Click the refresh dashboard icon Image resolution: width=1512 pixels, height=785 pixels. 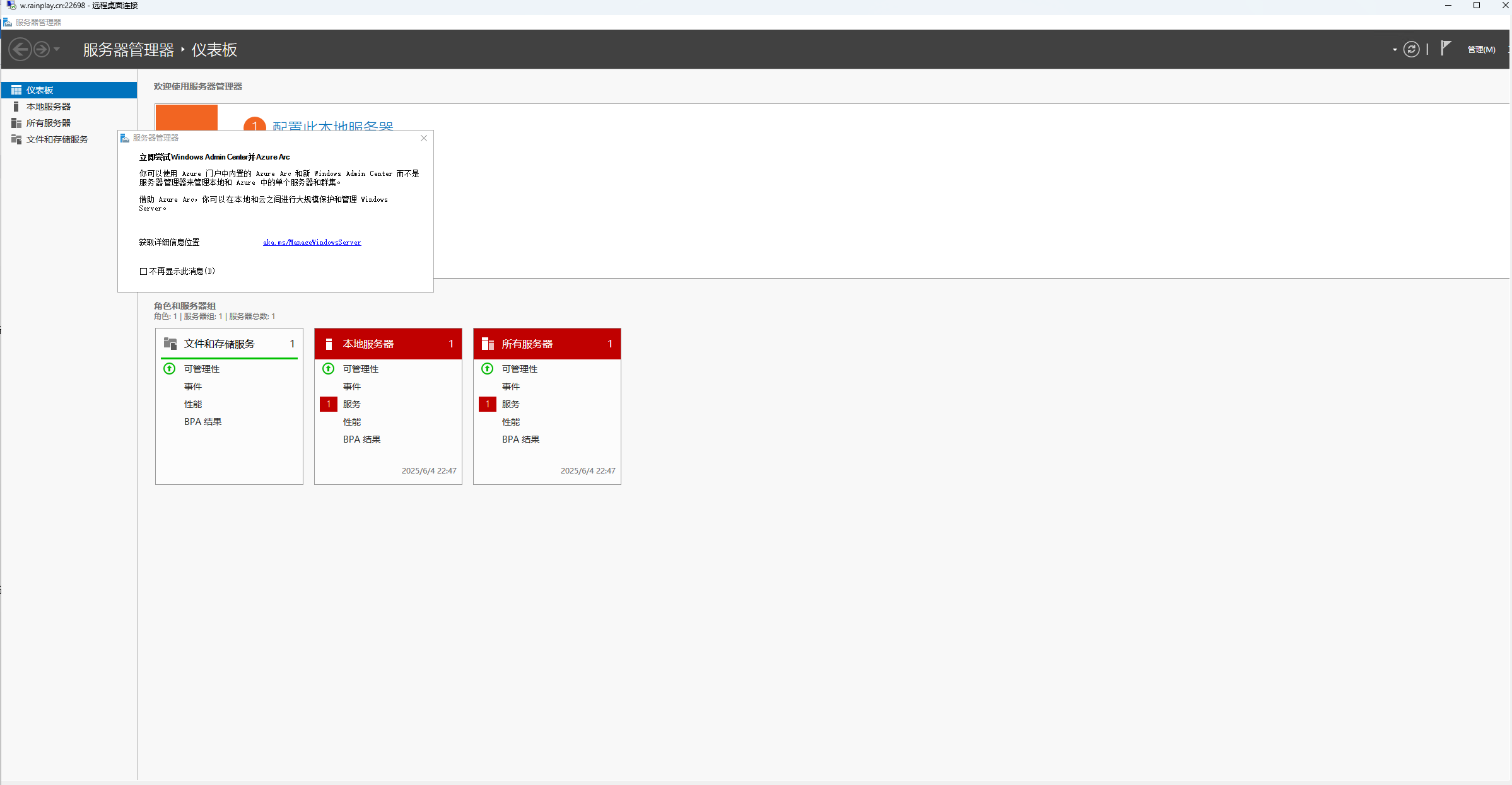pos(1411,49)
